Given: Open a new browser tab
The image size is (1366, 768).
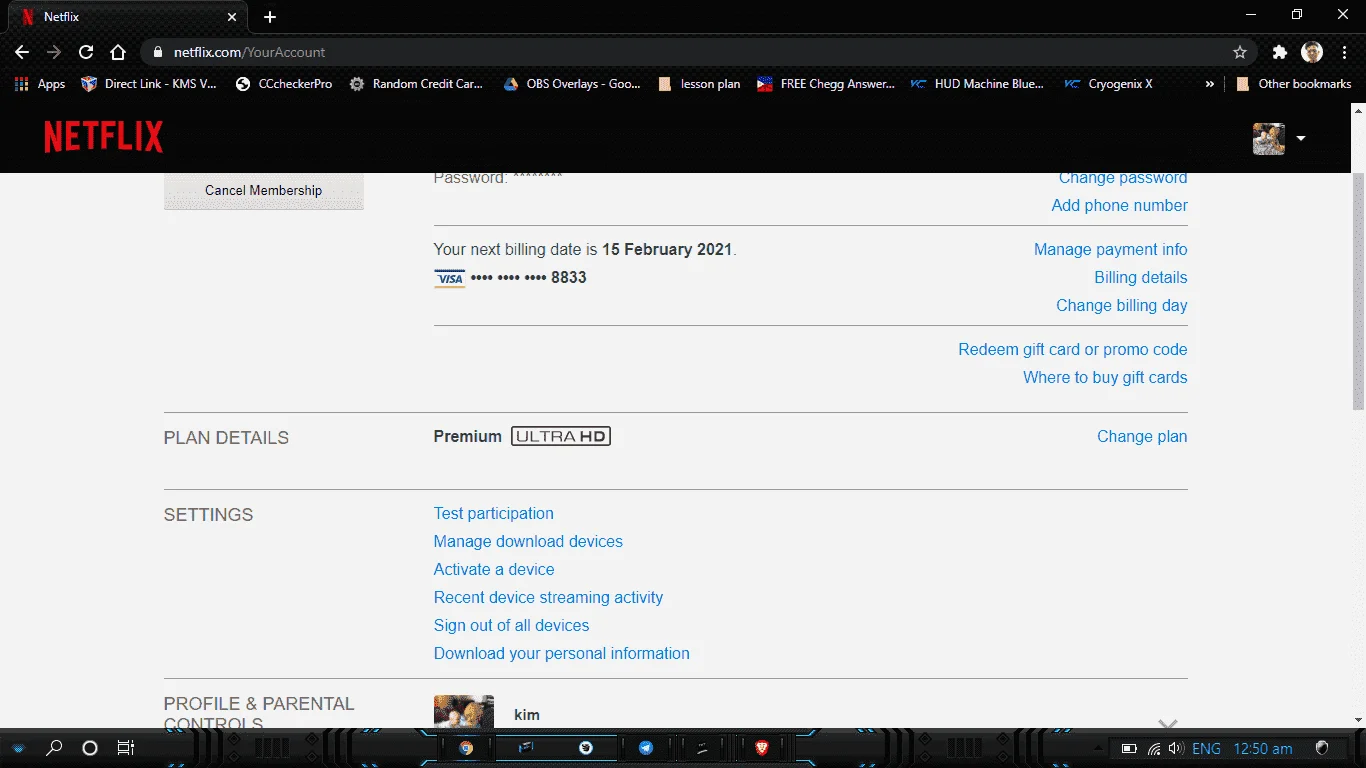Looking at the screenshot, I should point(270,17).
